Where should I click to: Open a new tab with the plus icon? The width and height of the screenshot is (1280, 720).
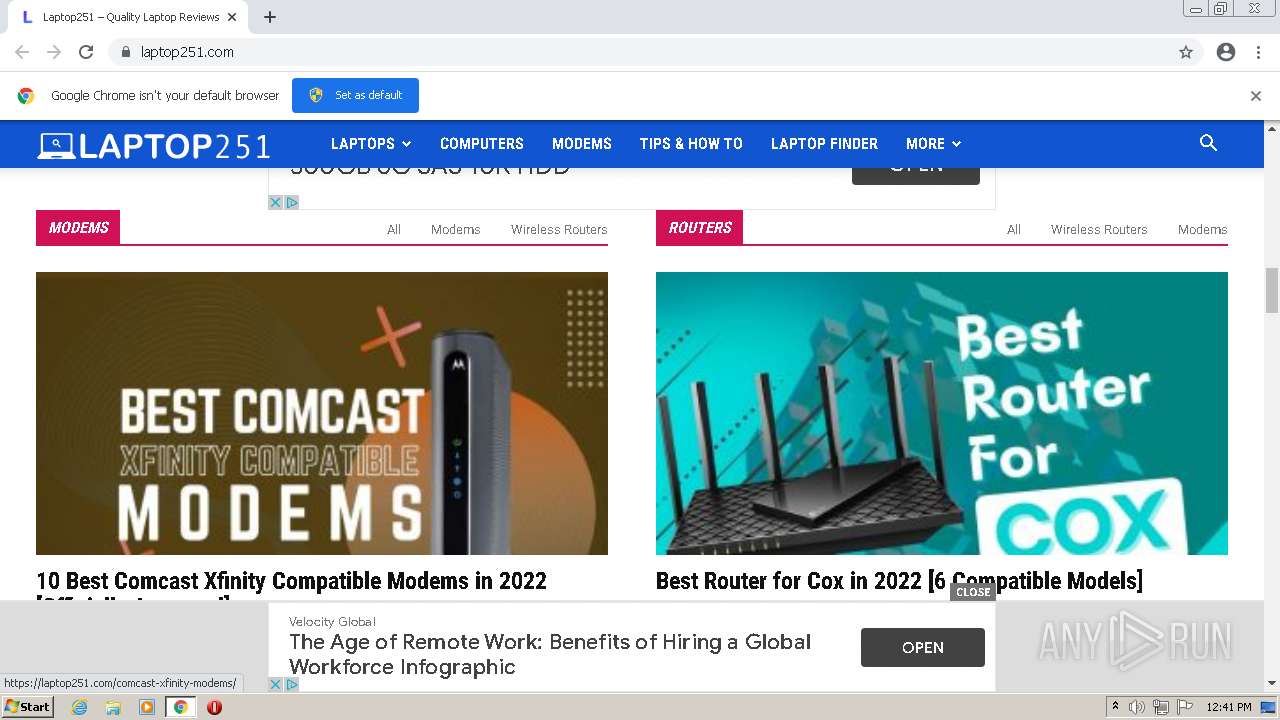pos(270,17)
